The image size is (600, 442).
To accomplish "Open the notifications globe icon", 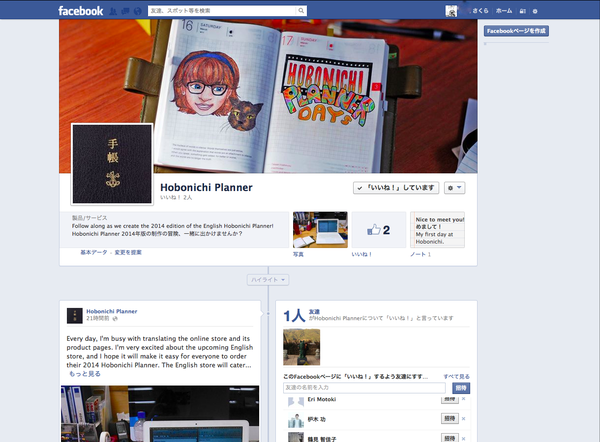I will [135, 11].
